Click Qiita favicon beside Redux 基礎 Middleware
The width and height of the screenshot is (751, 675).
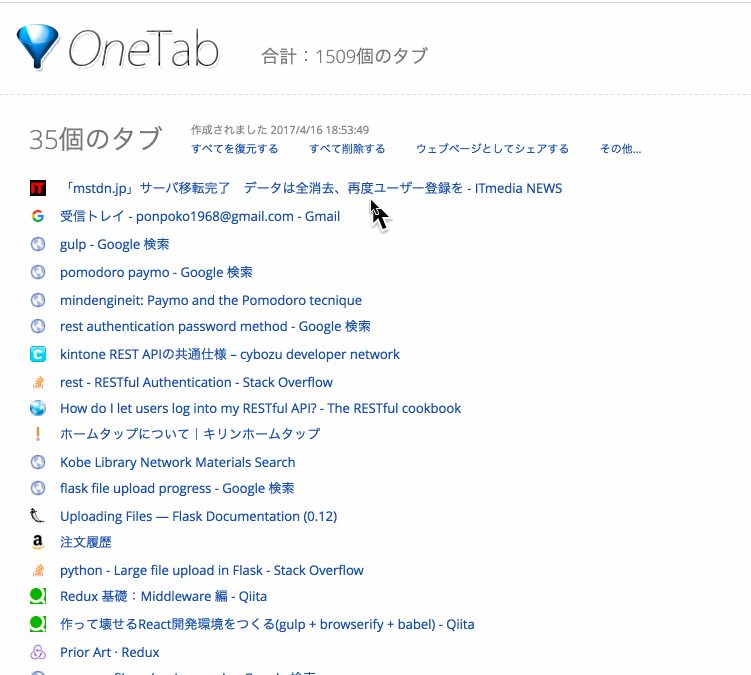click(x=38, y=596)
